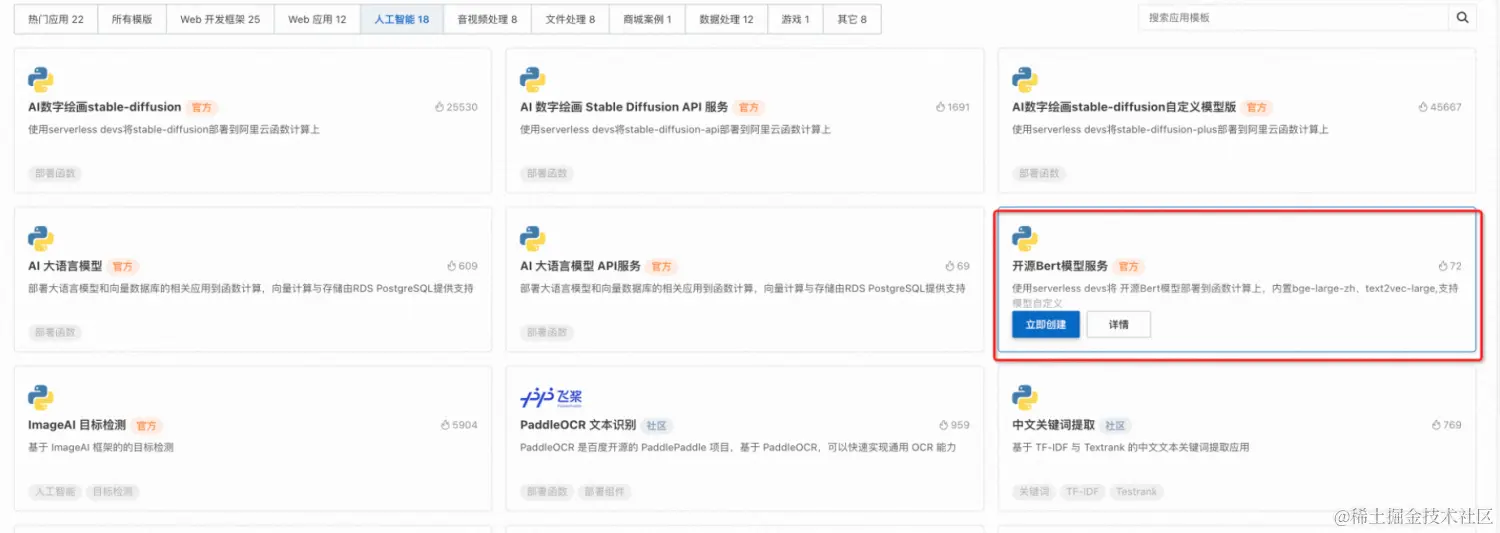
Task: Open 游戏 1 tab
Action: point(796,19)
